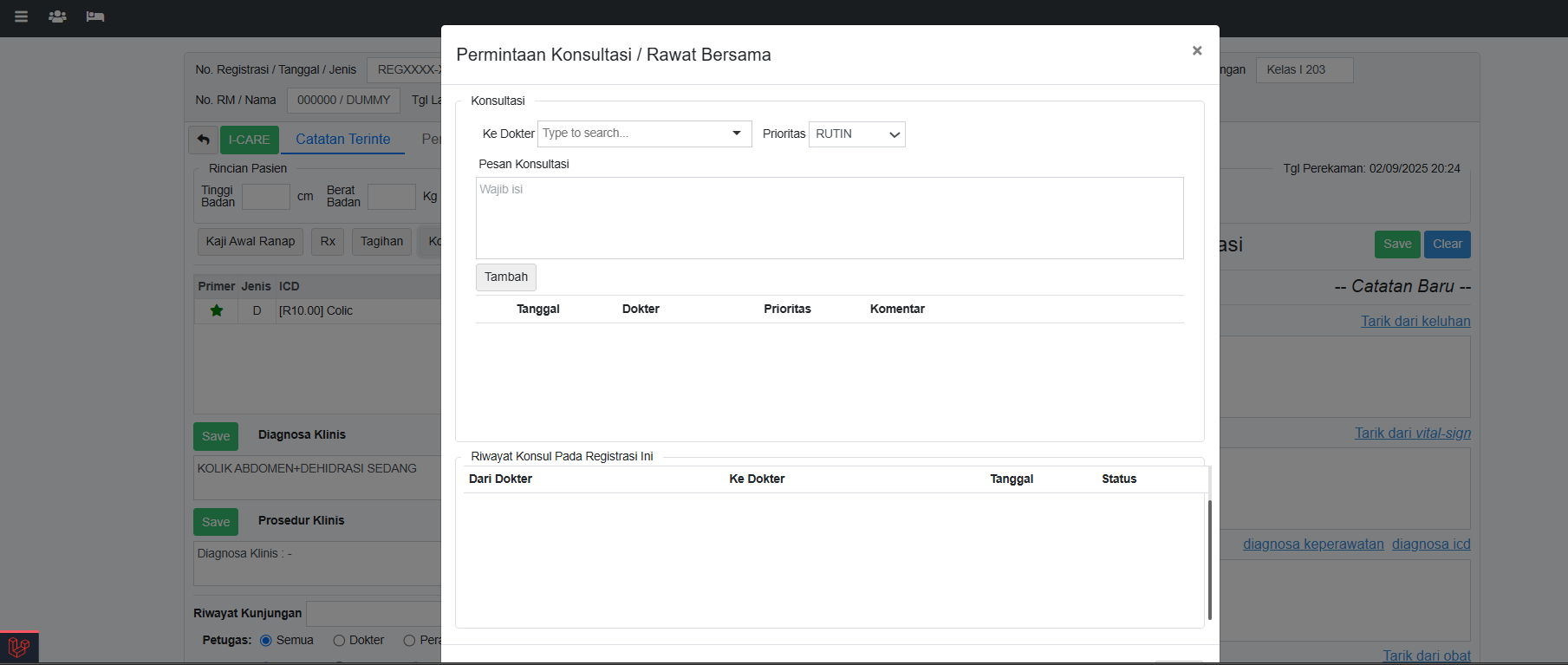
Task: Click the Laravel debug icon at bottom left
Action: point(19,647)
